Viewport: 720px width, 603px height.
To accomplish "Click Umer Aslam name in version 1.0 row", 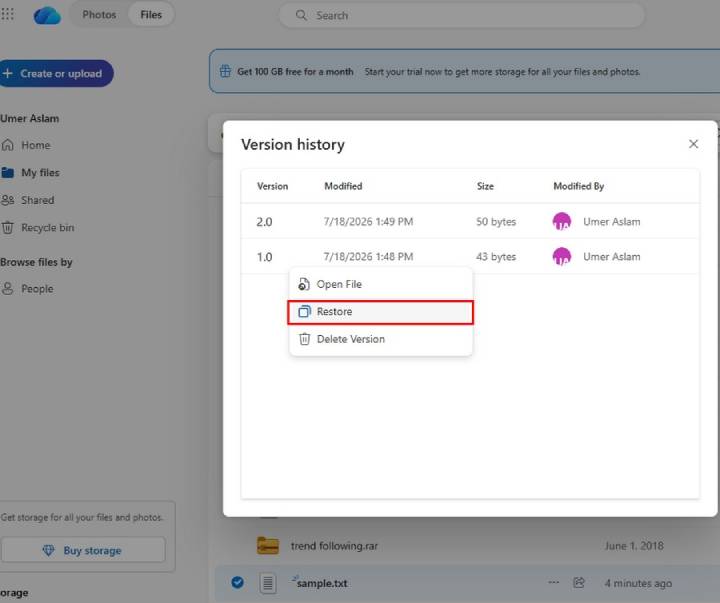I will click(x=612, y=256).
